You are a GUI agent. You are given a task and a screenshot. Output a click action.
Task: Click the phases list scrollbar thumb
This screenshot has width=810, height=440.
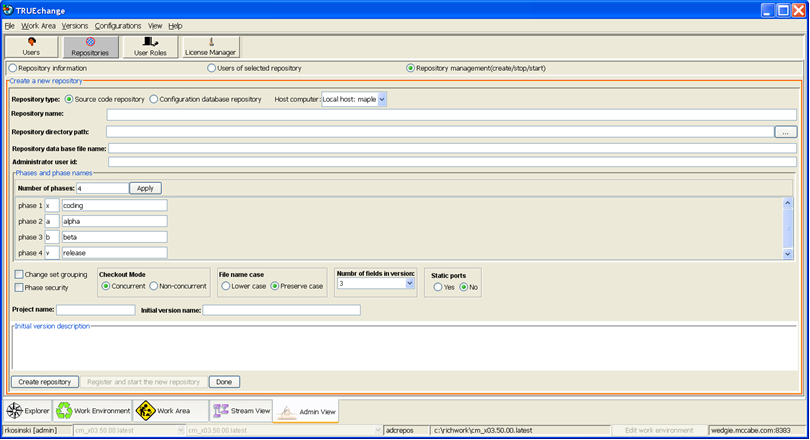[x=788, y=228]
